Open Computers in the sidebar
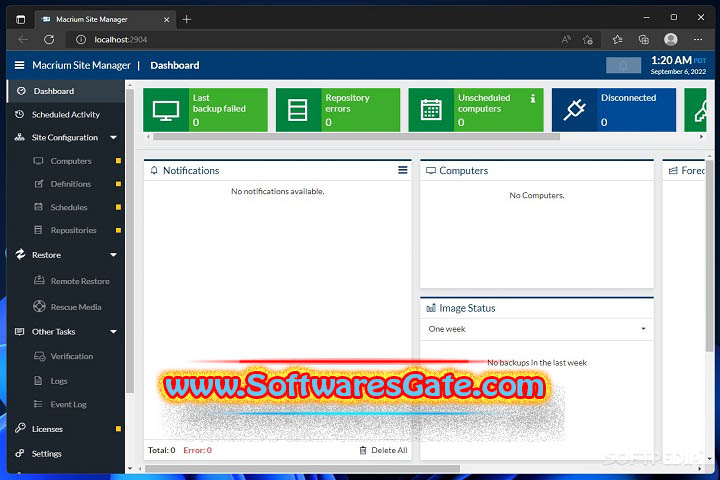Viewport: 720px width, 480px height. pyautogui.click(x=71, y=161)
